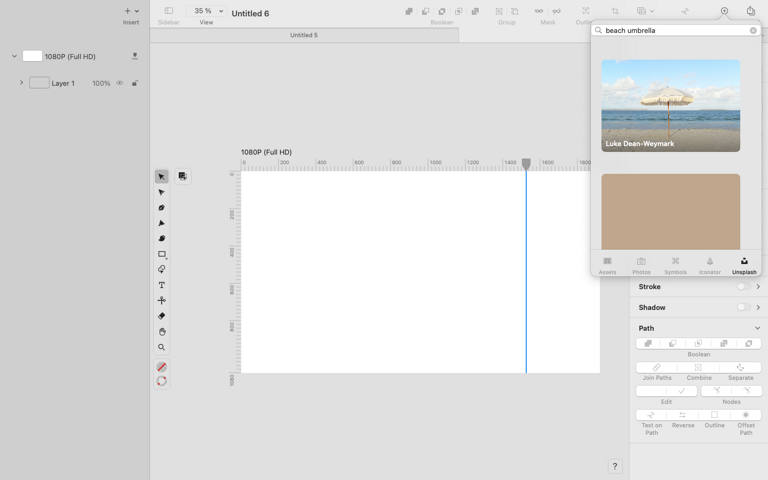Click the Library plus-circle icon in toolbar
The height and width of the screenshot is (480, 768).
pyautogui.click(x=724, y=11)
